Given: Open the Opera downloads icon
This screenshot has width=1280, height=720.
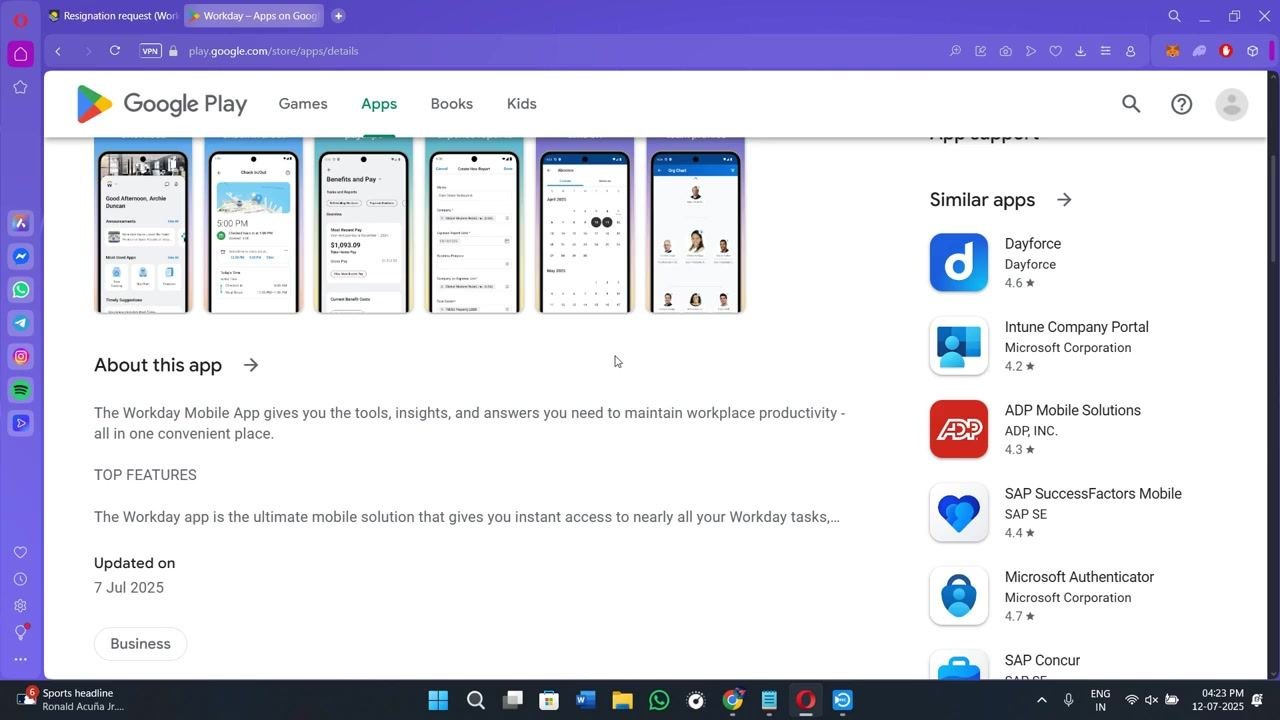Looking at the screenshot, I should click(x=1080, y=51).
